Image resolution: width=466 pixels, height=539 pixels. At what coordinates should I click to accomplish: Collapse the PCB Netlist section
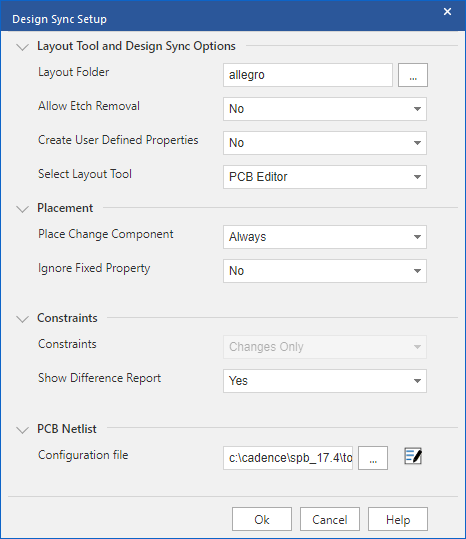click(23, 430)
